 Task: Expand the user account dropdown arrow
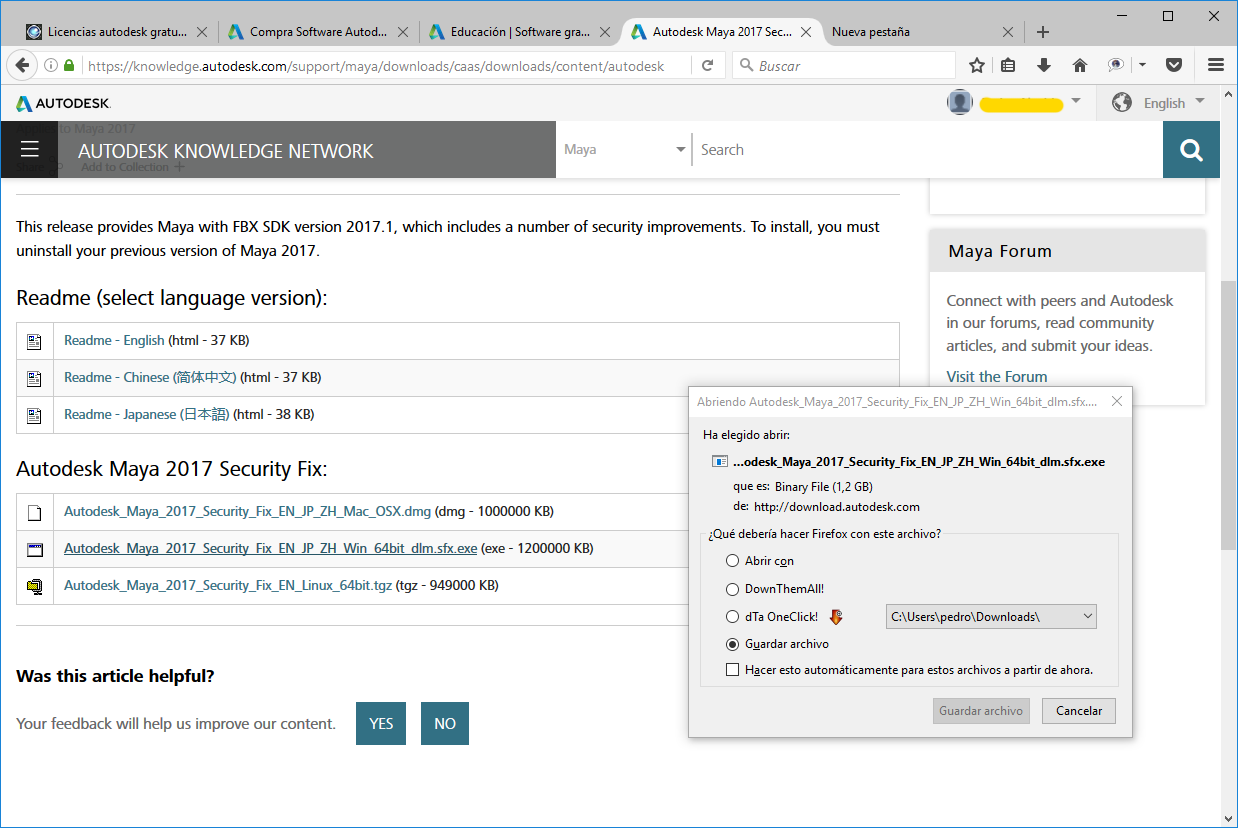pos(1076,100)
